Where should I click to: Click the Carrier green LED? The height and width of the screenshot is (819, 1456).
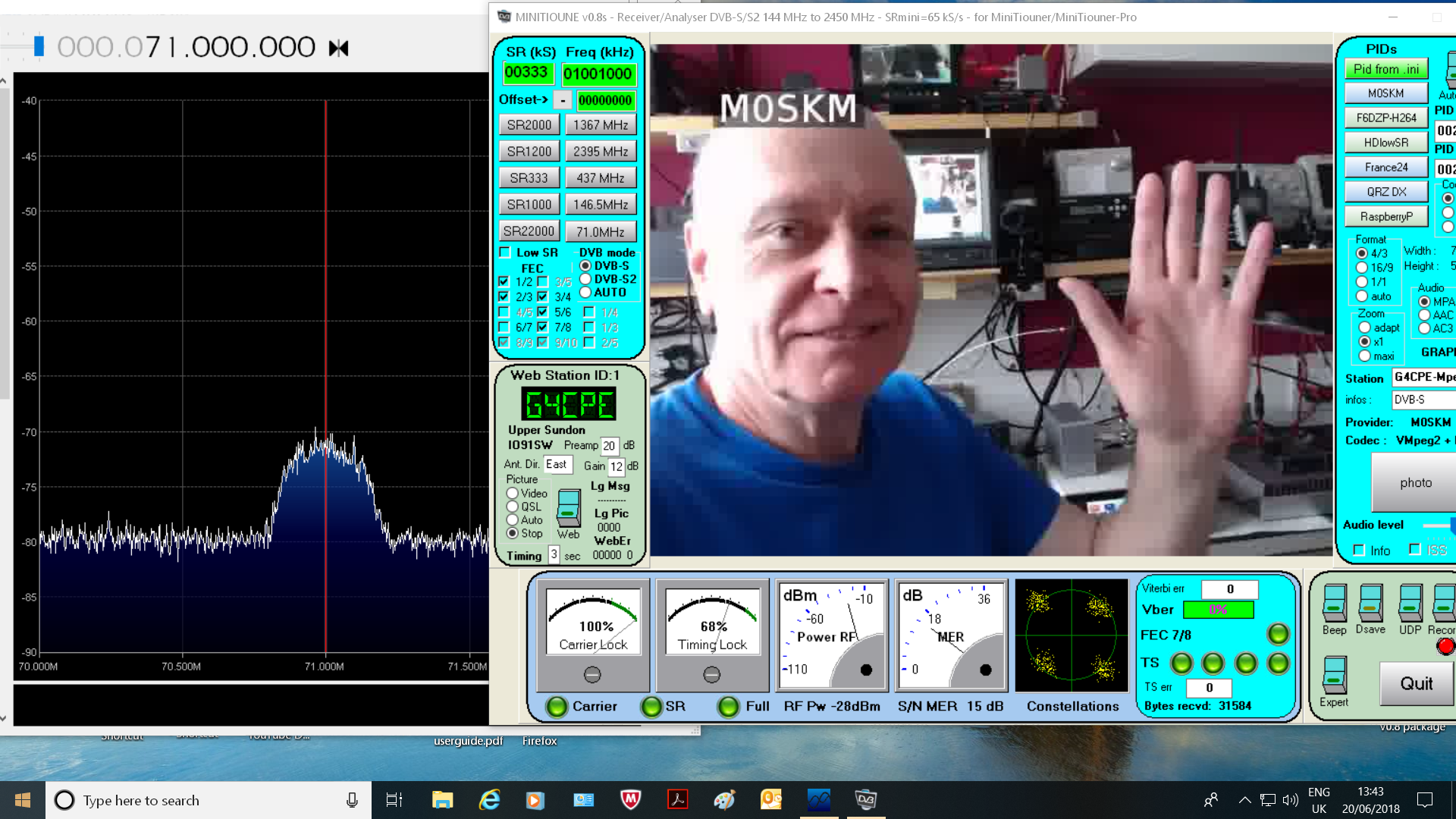coord(557,706)
